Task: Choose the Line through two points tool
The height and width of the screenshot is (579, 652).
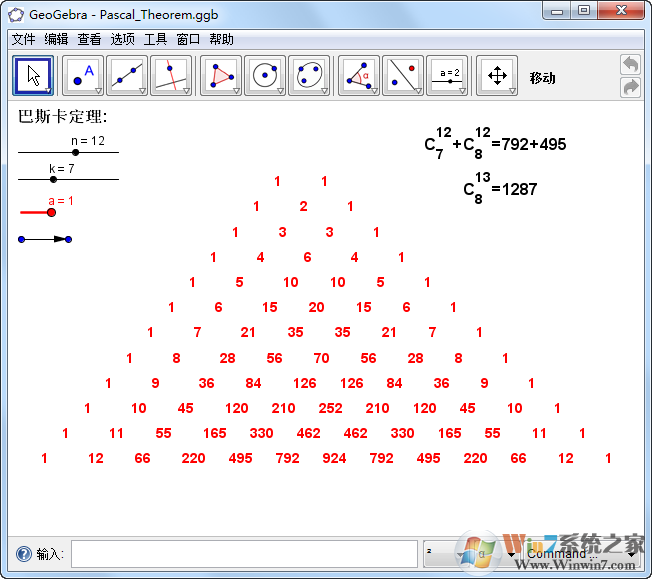Action: 127,76
